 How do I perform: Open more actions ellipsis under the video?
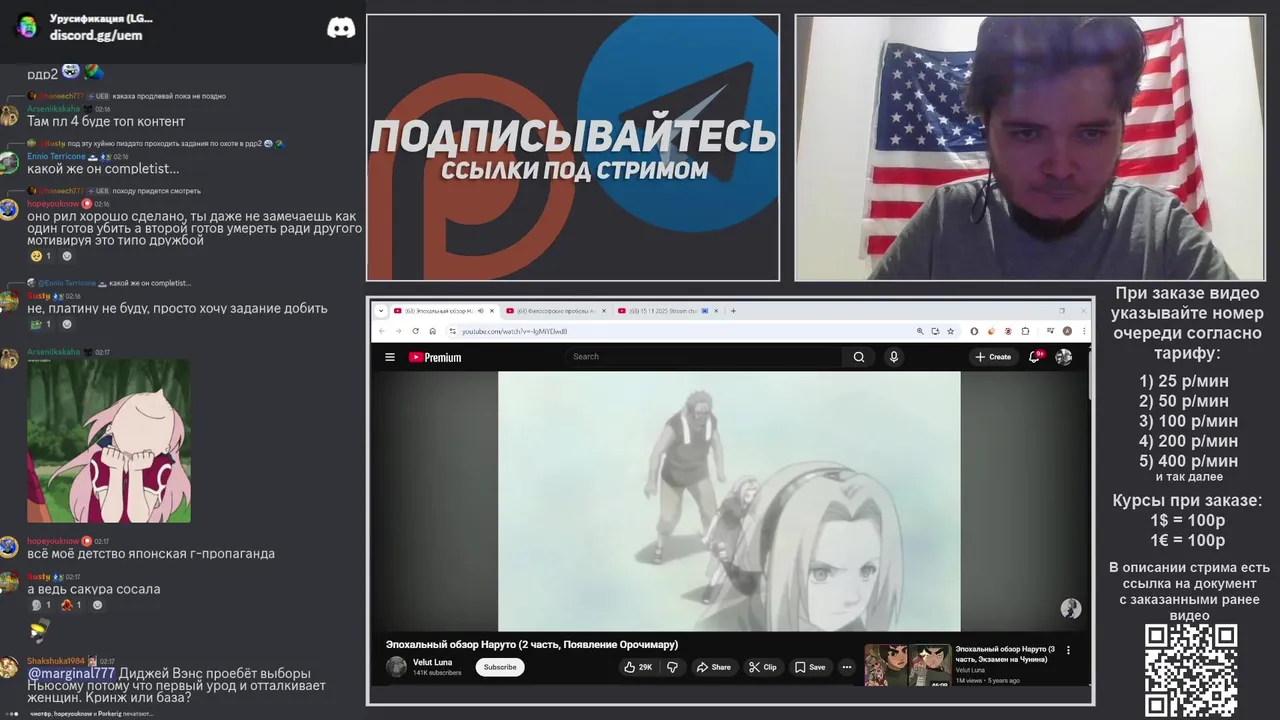coord(846,667)
